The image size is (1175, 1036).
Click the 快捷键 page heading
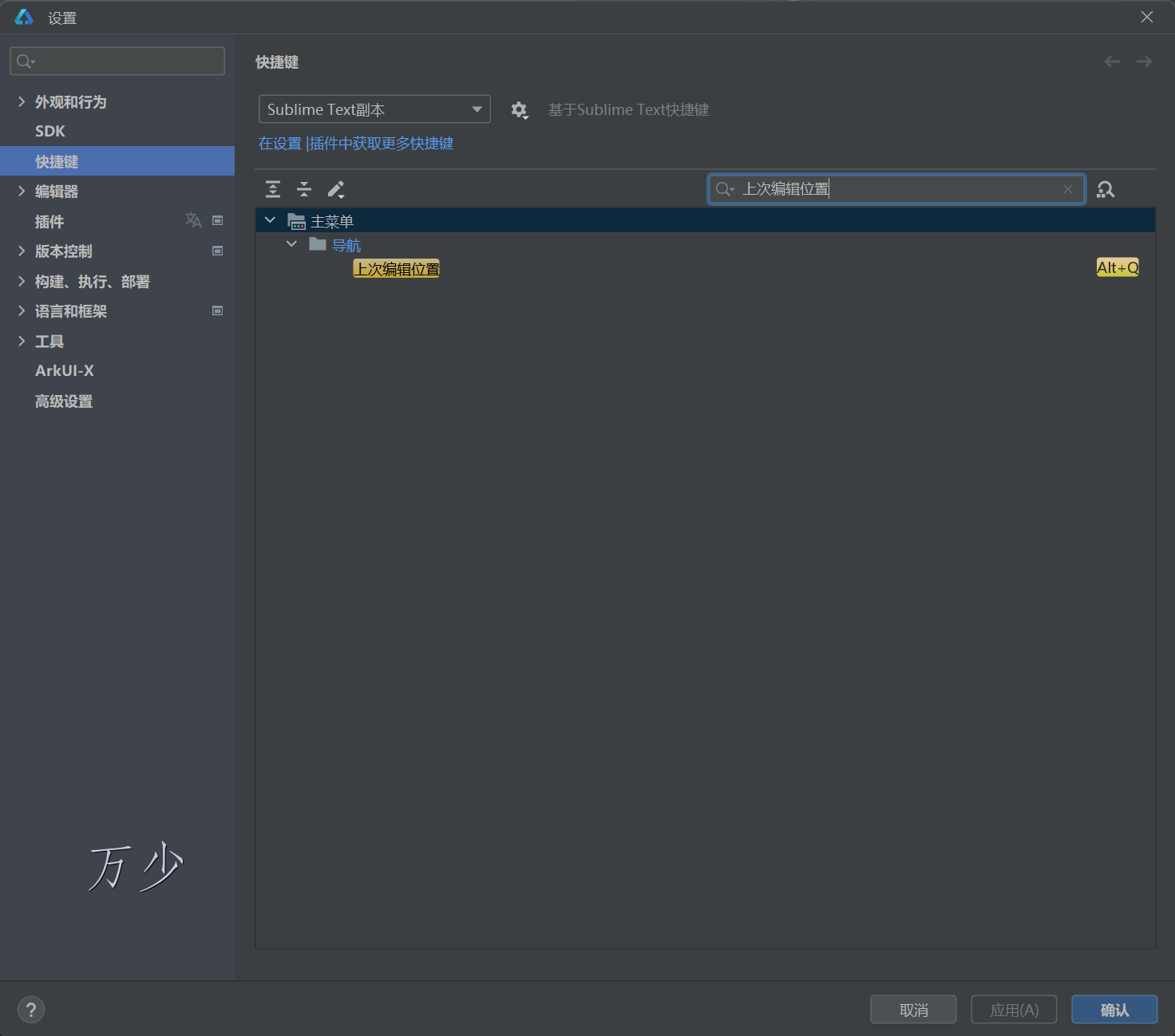(277, 62)
